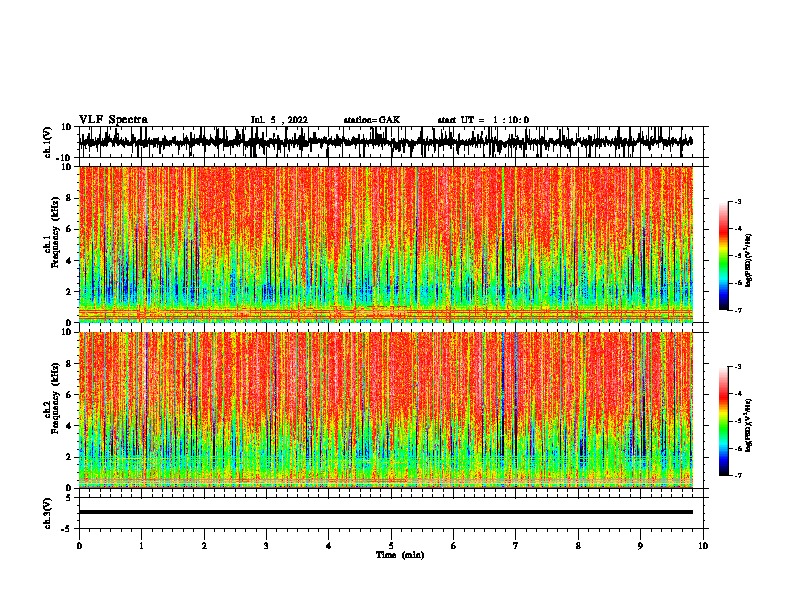This screenshot has height=612, width=792.
Task: Click the ch.3(V) flat black signal line
Action: point(386,512)
